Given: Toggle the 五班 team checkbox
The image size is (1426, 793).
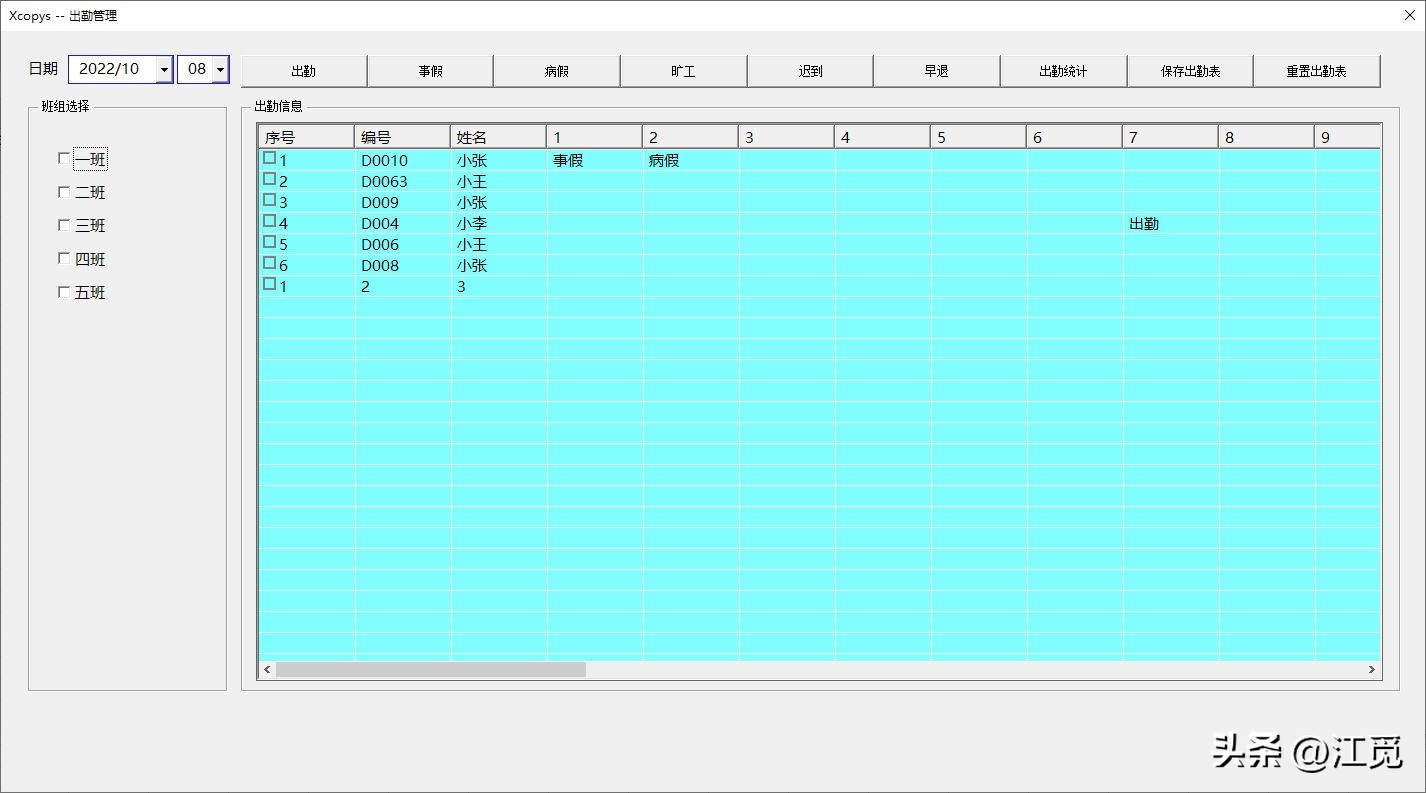Looking at the screenshot, I should 65,292.
